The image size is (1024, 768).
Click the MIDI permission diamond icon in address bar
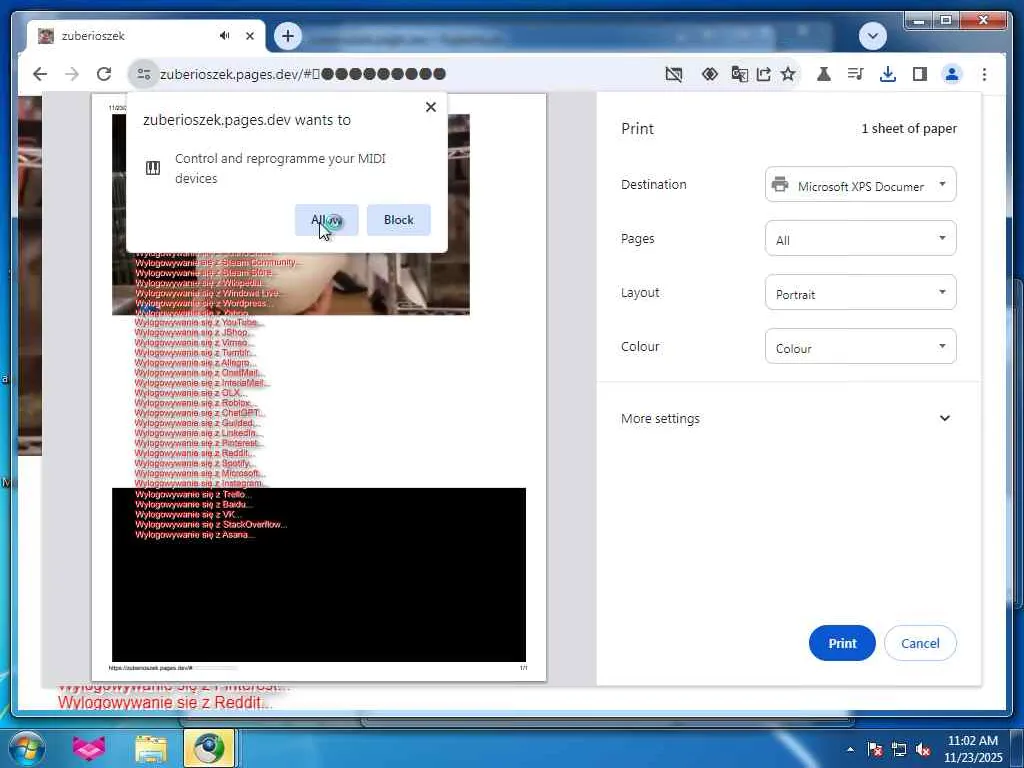pos(709,74)
